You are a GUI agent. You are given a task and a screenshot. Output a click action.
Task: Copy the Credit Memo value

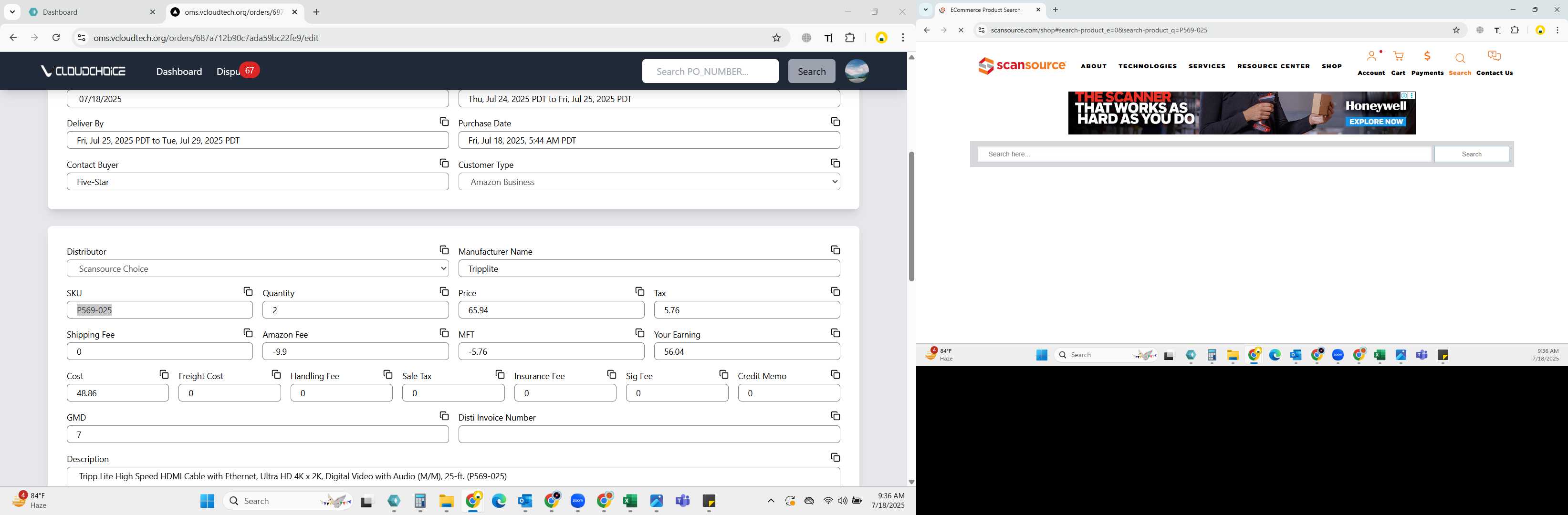pos(835,374)
